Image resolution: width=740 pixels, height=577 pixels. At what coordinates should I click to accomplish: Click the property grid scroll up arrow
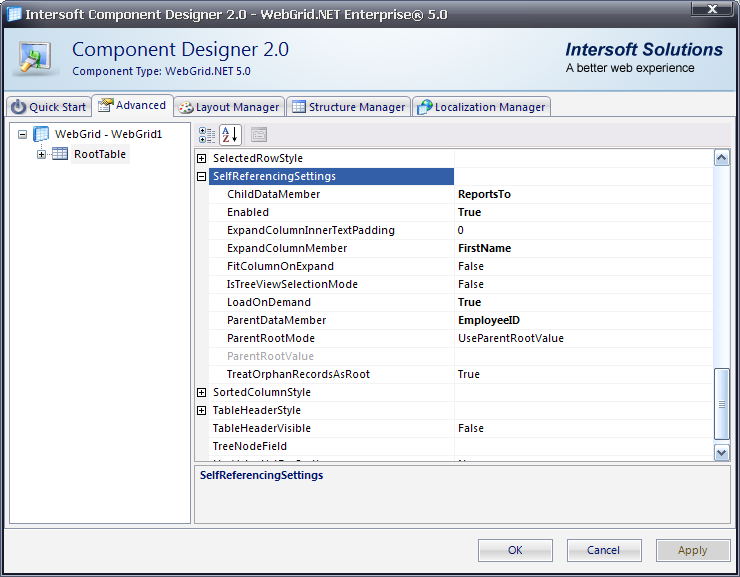tap(722, 158)
